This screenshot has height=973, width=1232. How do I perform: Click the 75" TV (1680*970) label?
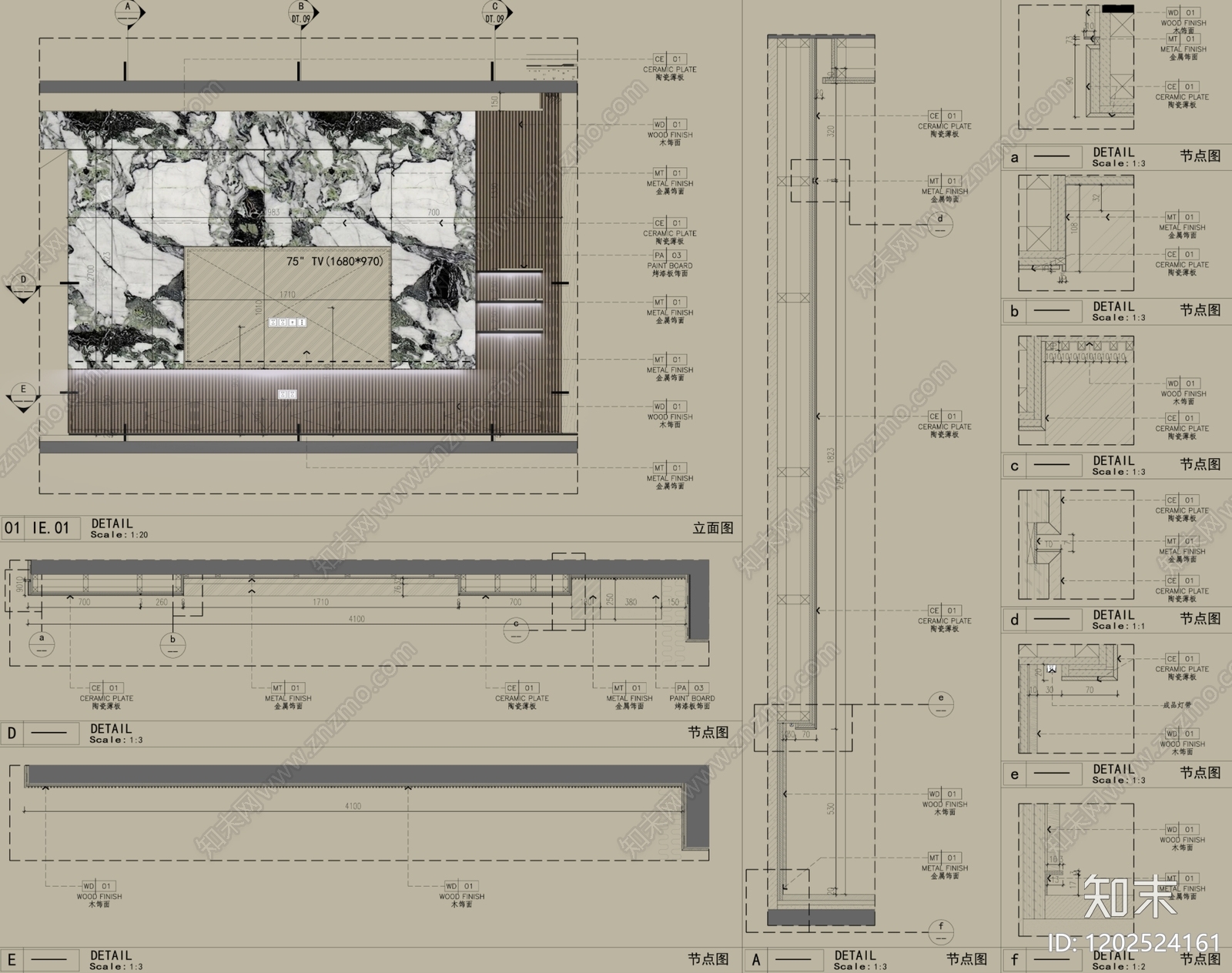pyautogui.click(x=334, y=261)
